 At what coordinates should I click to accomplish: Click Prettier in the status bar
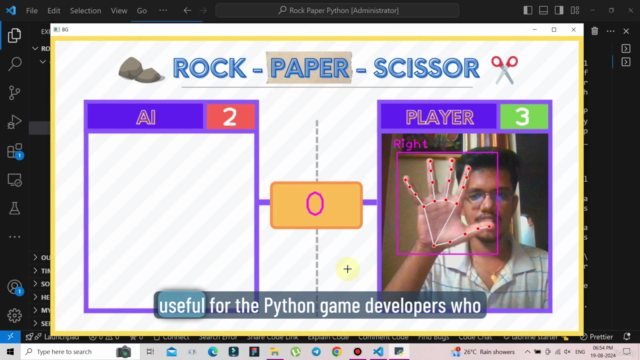(x=597, y=337)
